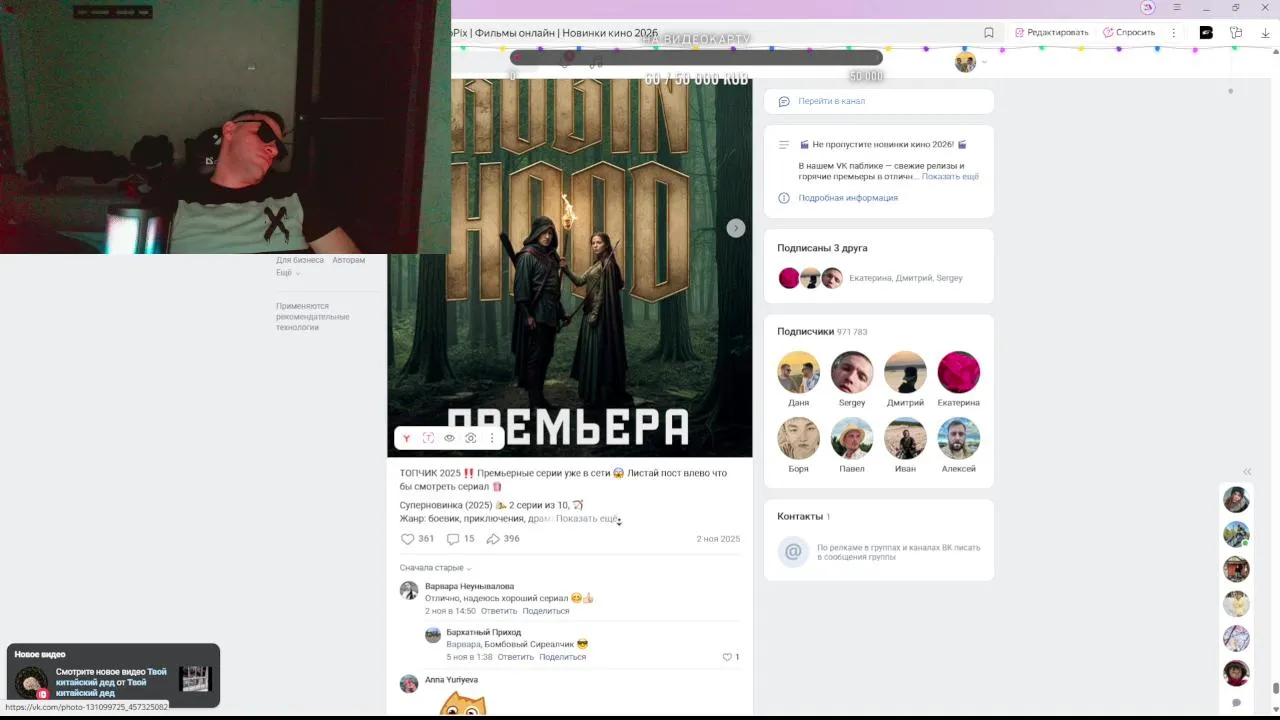This screenshot has height=720, width=1280.
Task: Open the Редактировать page edit tool
Action: click(x=1051, y=33)
